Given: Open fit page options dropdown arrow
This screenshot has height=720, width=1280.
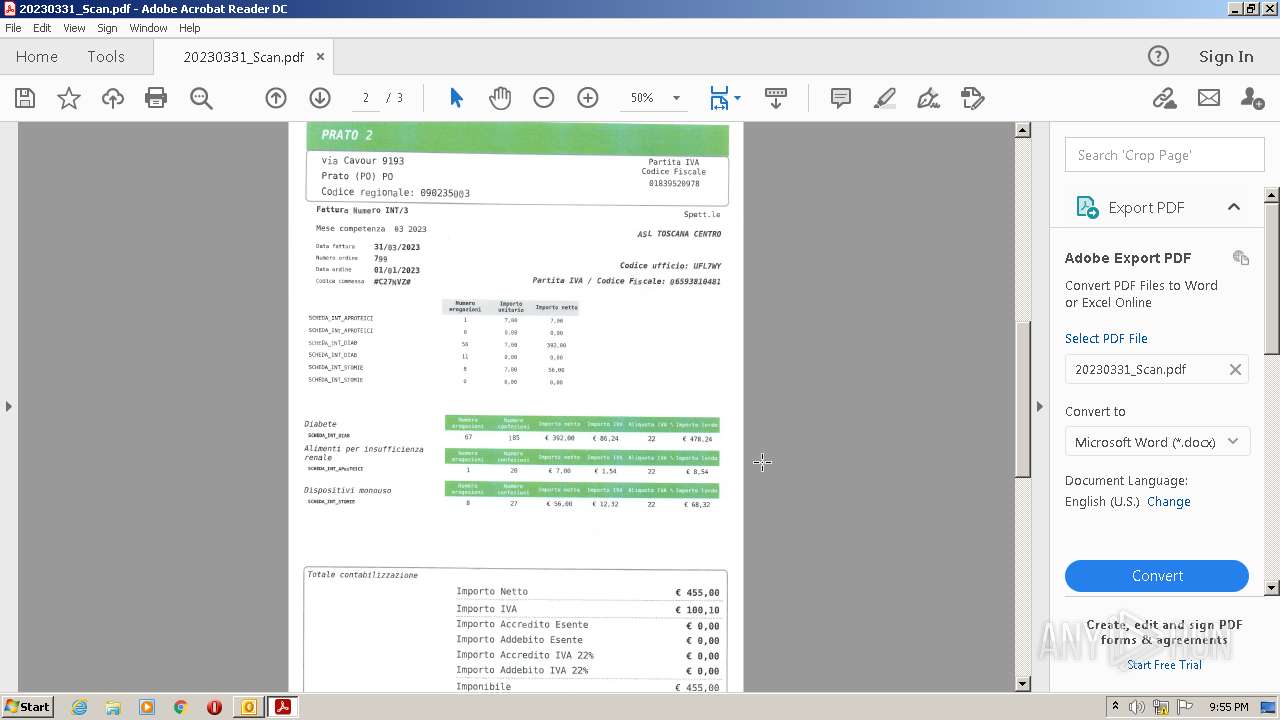Looking at the screenshot, I should [737, 98].
